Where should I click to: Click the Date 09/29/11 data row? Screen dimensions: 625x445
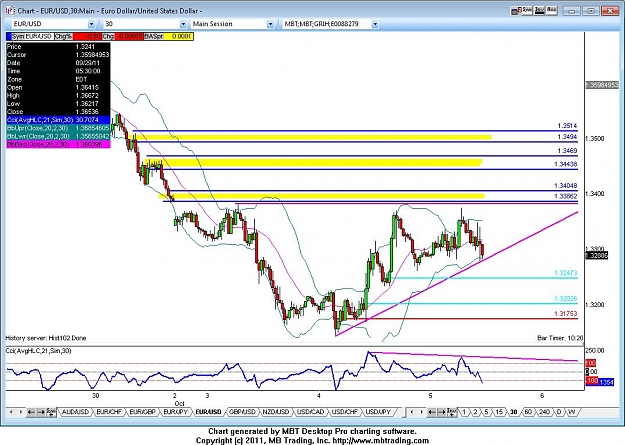58,63
